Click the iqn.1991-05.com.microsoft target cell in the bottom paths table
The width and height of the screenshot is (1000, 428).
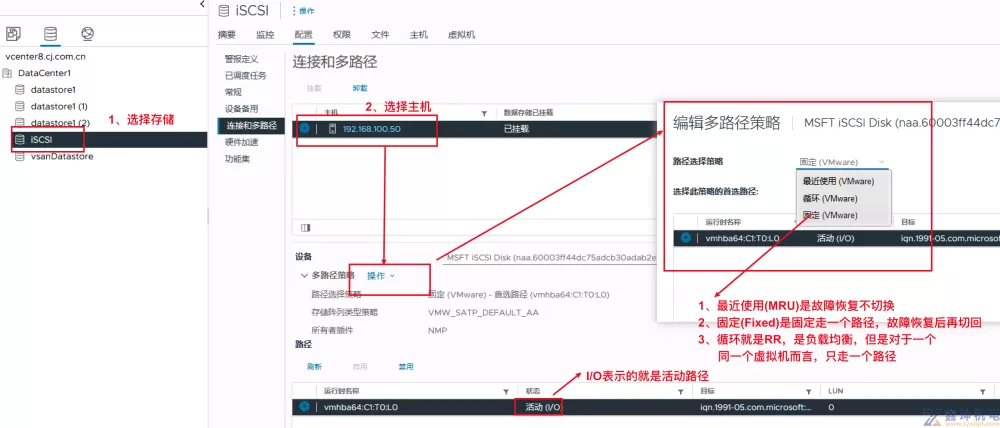click(x=755, y=407)
